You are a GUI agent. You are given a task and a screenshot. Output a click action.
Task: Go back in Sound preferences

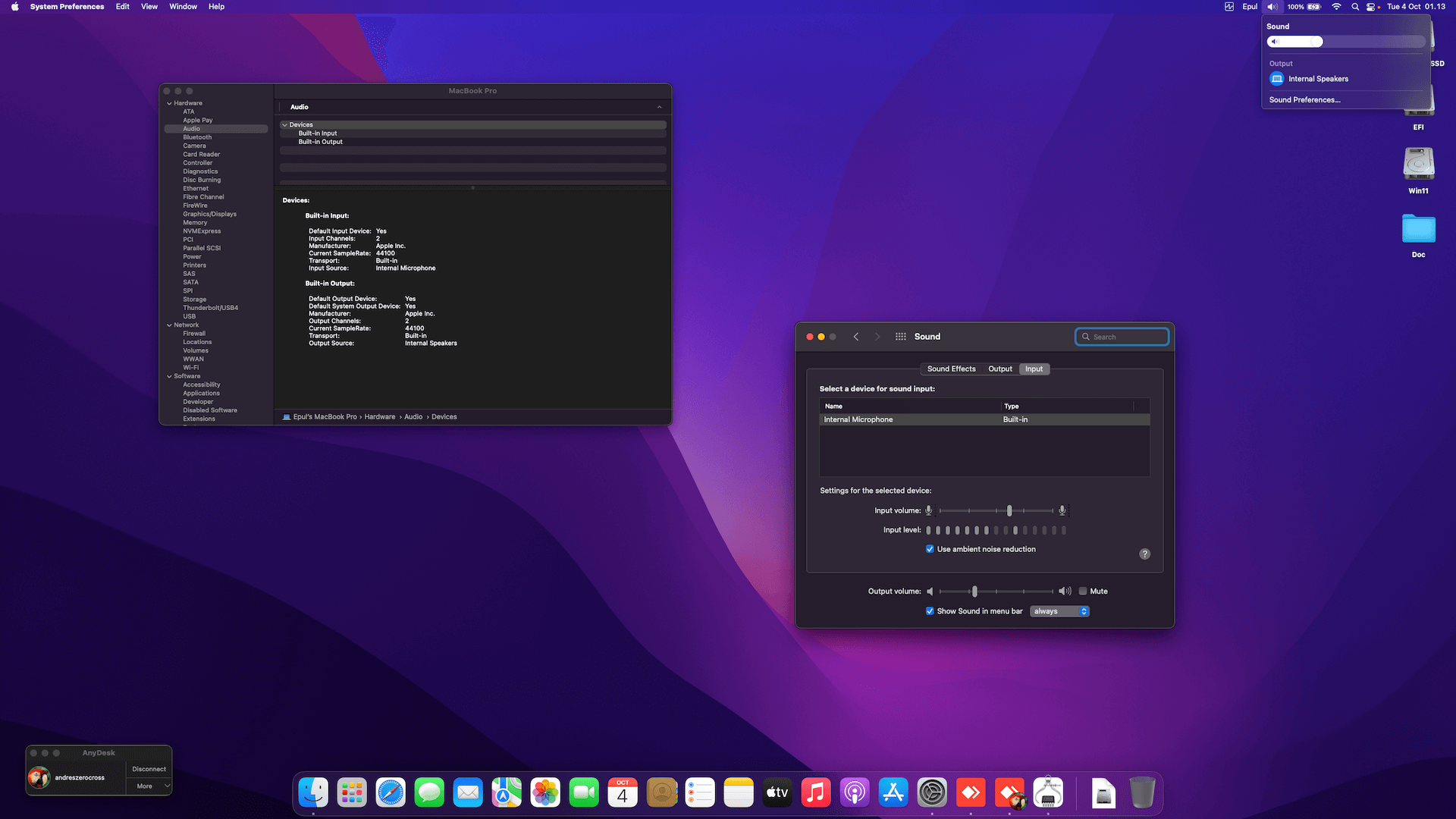(856, 337)
